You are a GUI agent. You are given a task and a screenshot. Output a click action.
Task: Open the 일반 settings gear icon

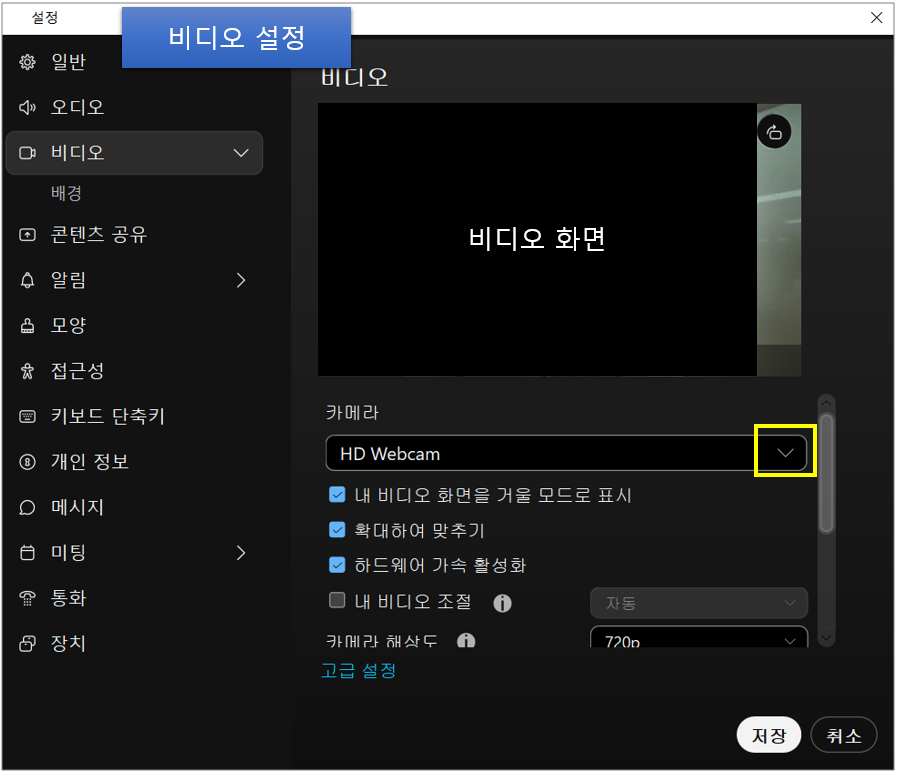pyautogui.click(x=27, y=61)
